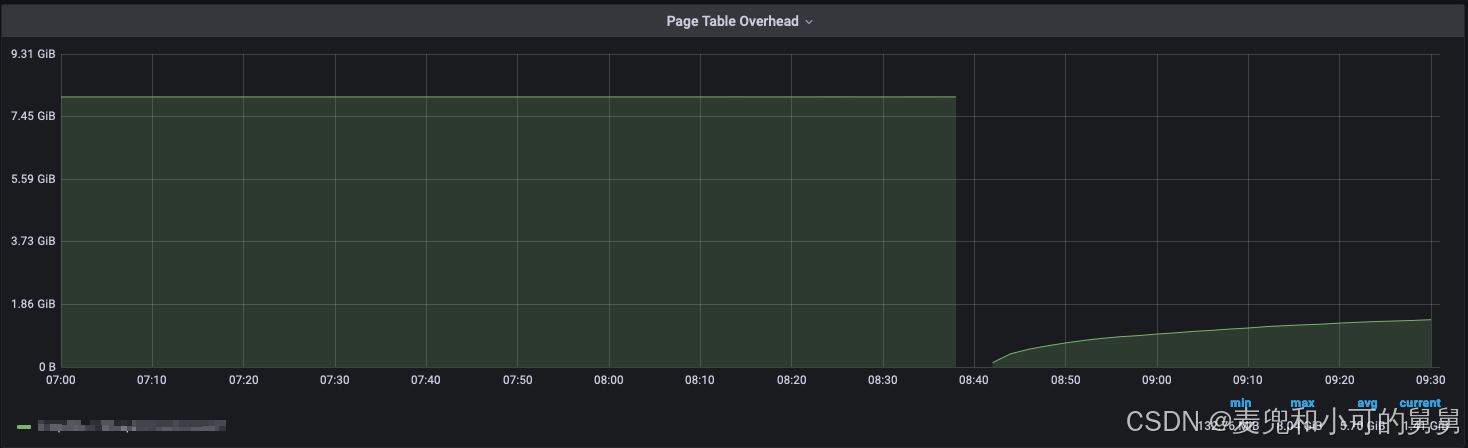Image resolution: width=1468 pixels, height=448 pixels.
Task: Toggle the blurred series name in legend
Action: pos(131,426)
